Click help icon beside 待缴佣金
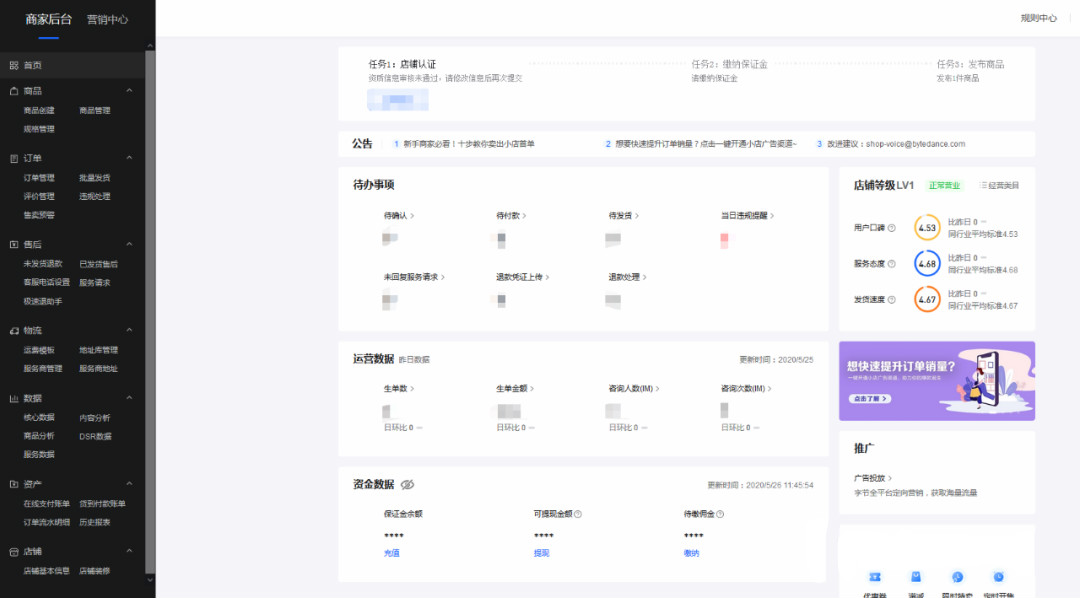The height and width of the screenshot is (598, 1080). 720,514
